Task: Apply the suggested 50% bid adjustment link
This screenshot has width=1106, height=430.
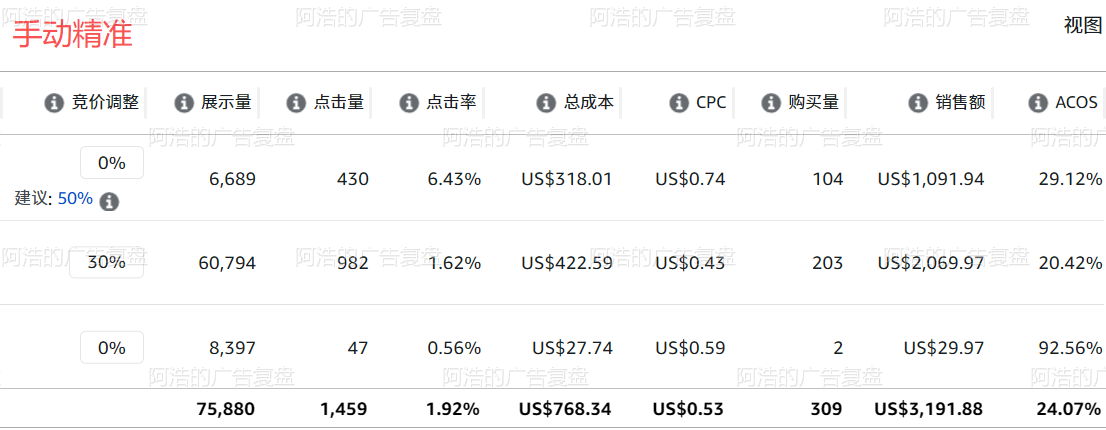Action: coord(75,199)
